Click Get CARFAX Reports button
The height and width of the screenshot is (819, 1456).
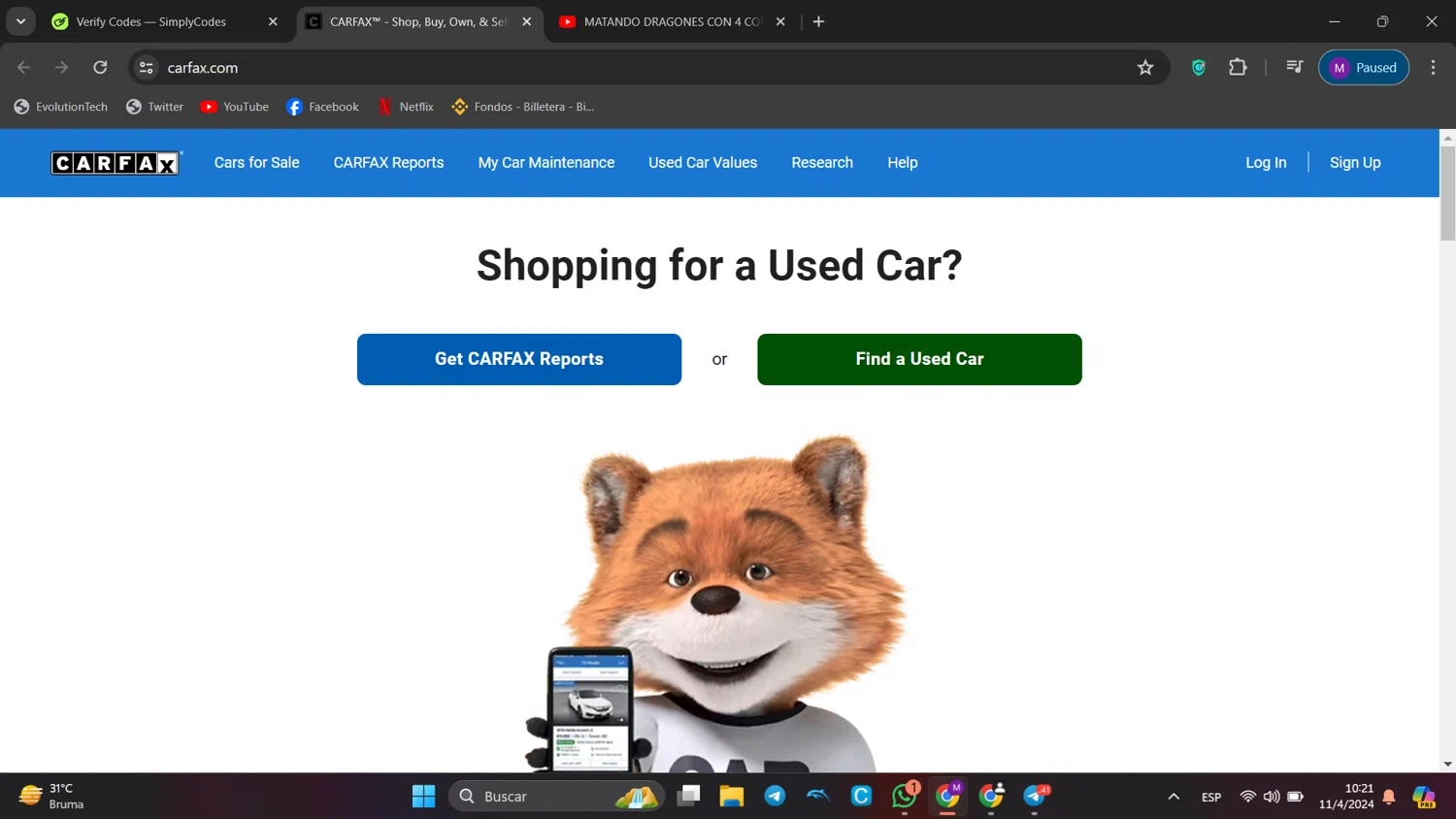click(519, 359)
